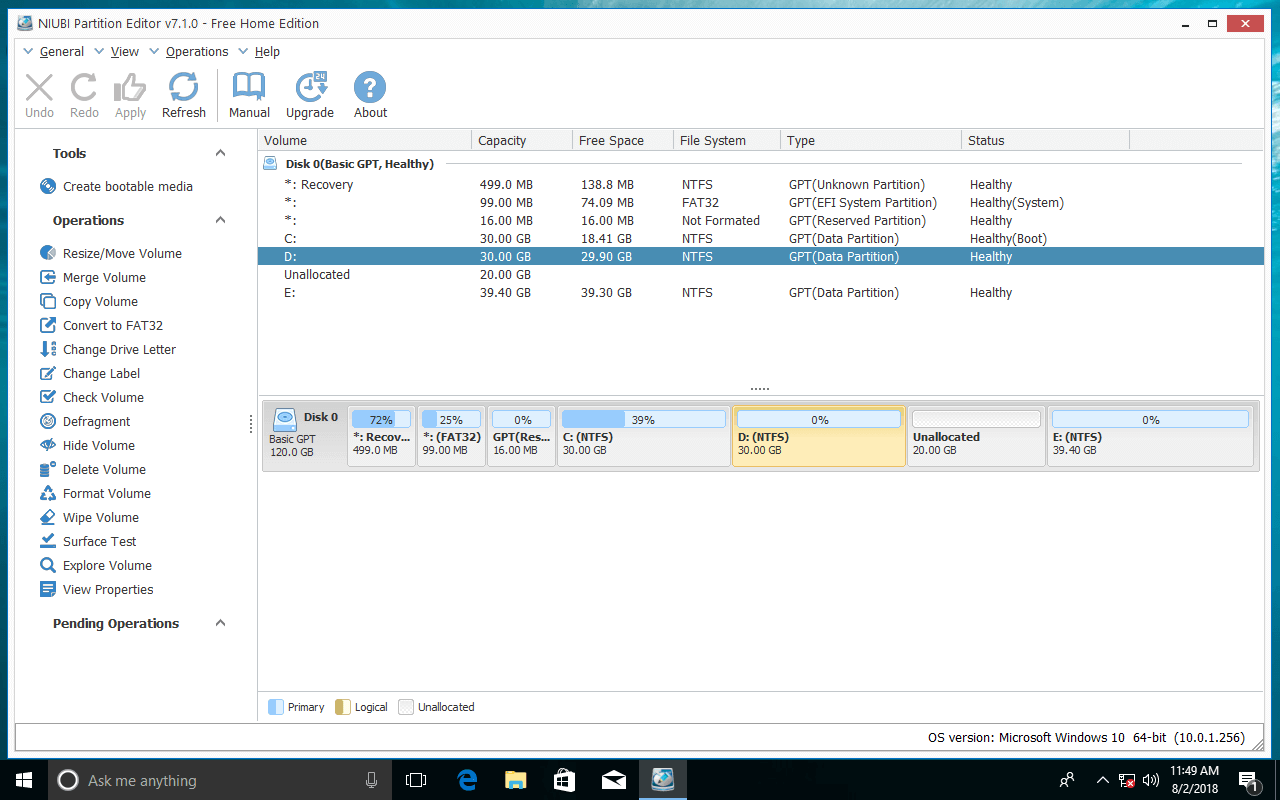1280x800 pixels.
Task: Select the E: (NTFS) block in the disk map
Action: [x=1150, y=436]
